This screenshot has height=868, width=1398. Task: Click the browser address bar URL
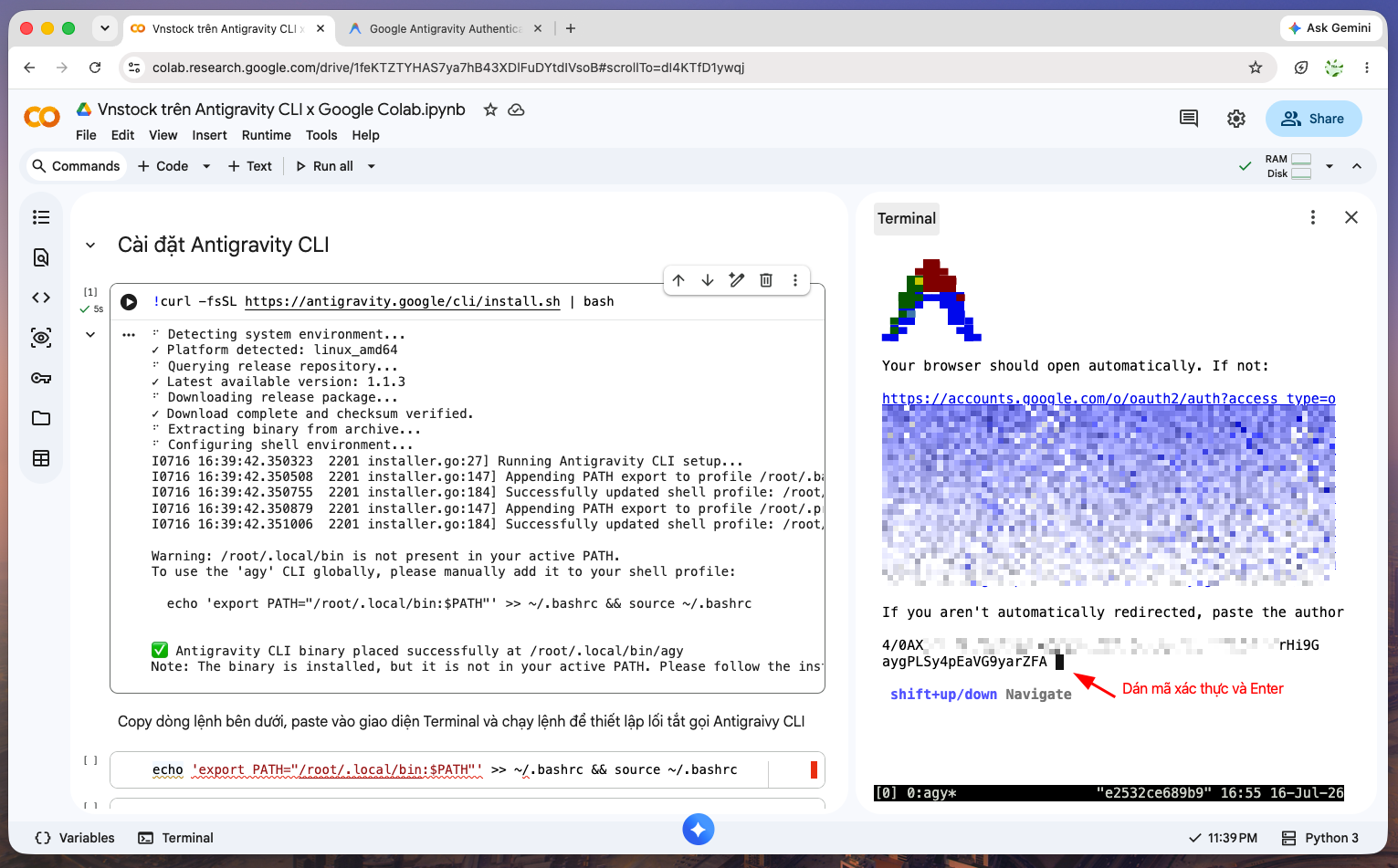[448, 68]
